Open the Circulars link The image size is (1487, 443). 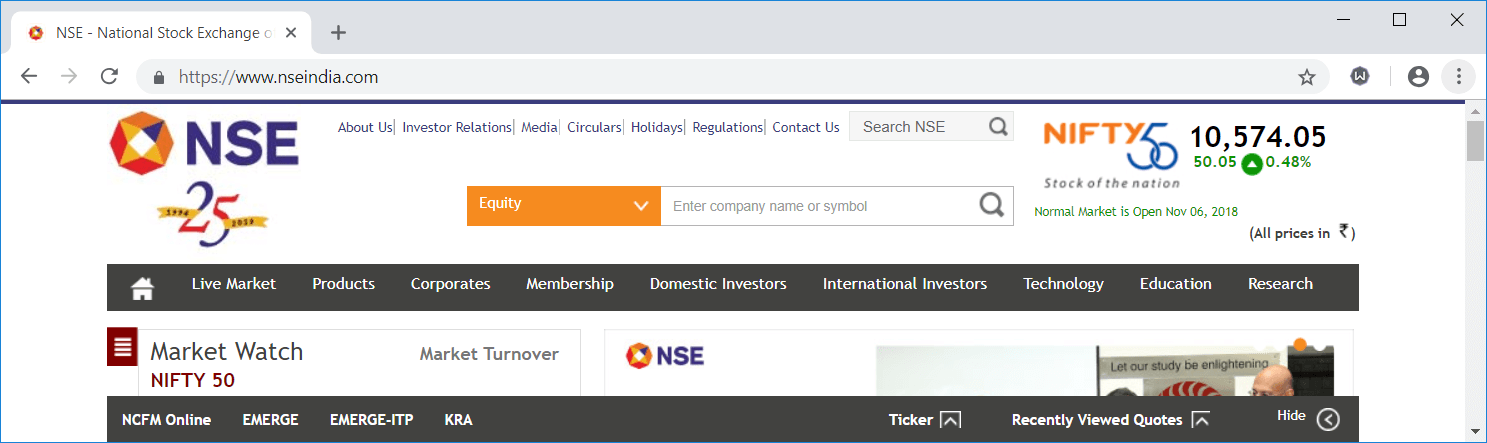(x=594, y=127)
